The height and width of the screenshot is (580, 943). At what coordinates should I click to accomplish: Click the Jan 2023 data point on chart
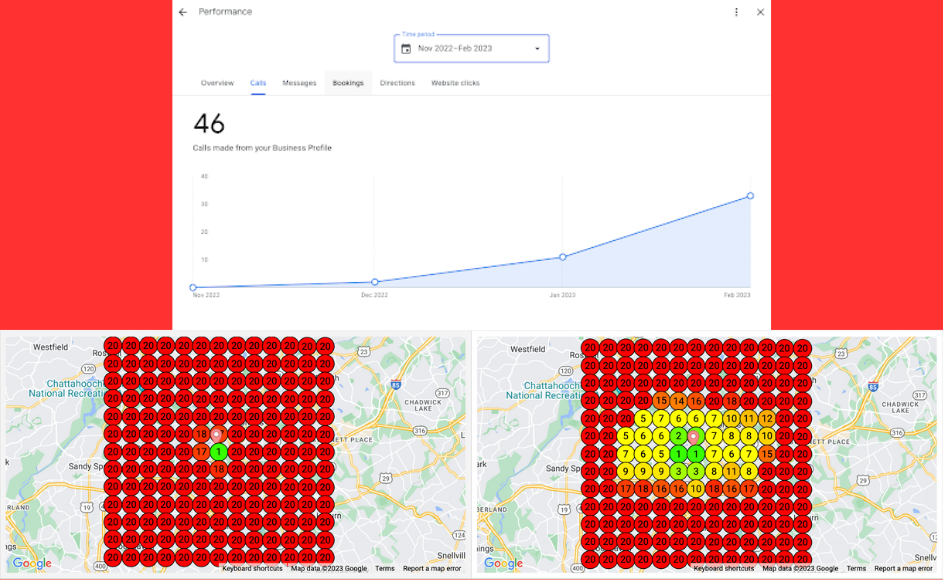tap(563, 257)
